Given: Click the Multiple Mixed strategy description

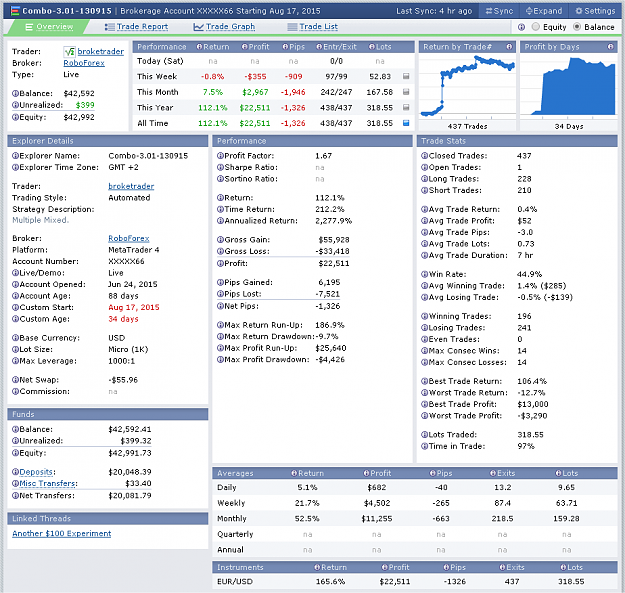Looking at the screenshot, I should click(40, 220).
